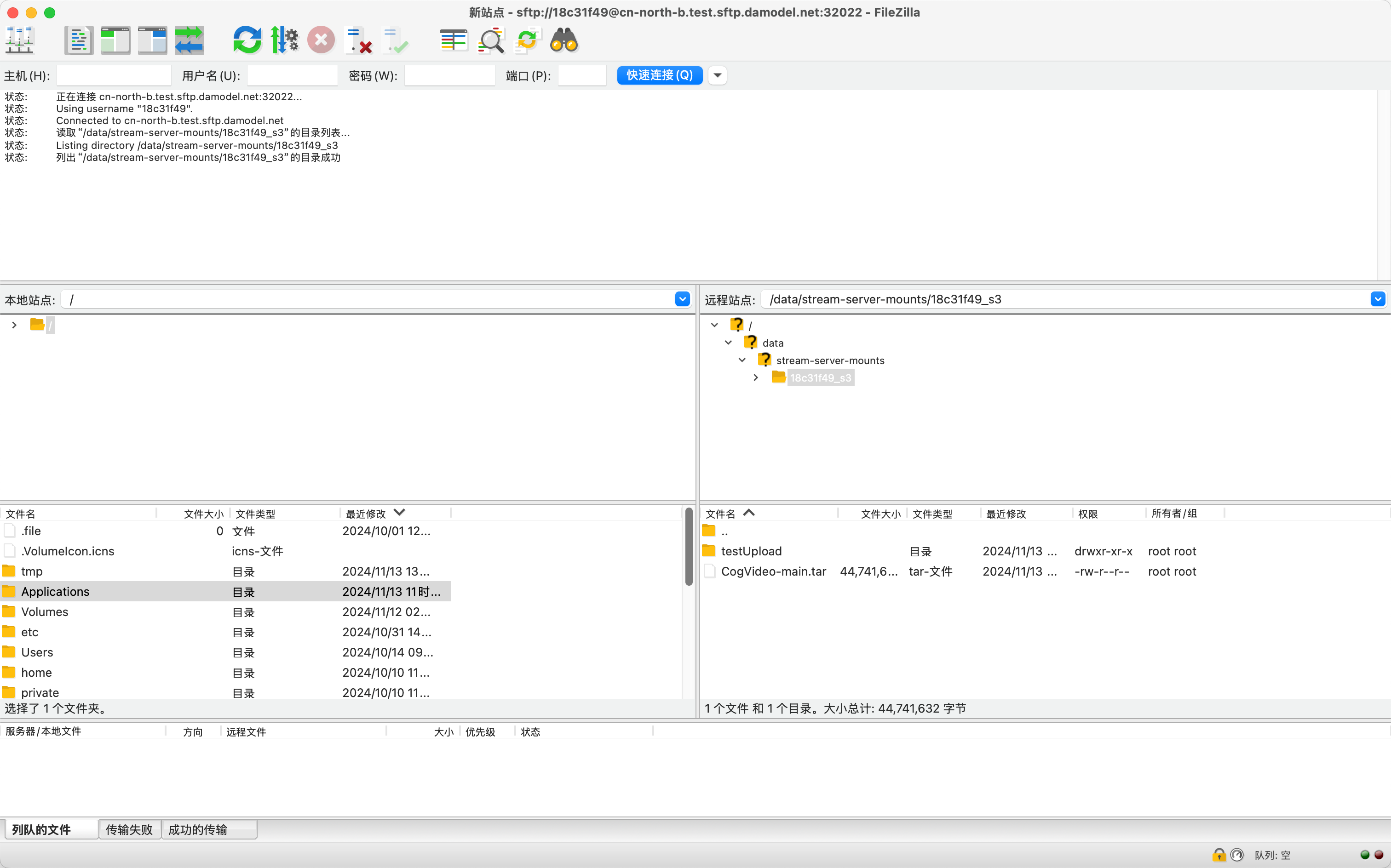Toggle the local directory tree display
The image size is (1391, 868).
(115, 40)
